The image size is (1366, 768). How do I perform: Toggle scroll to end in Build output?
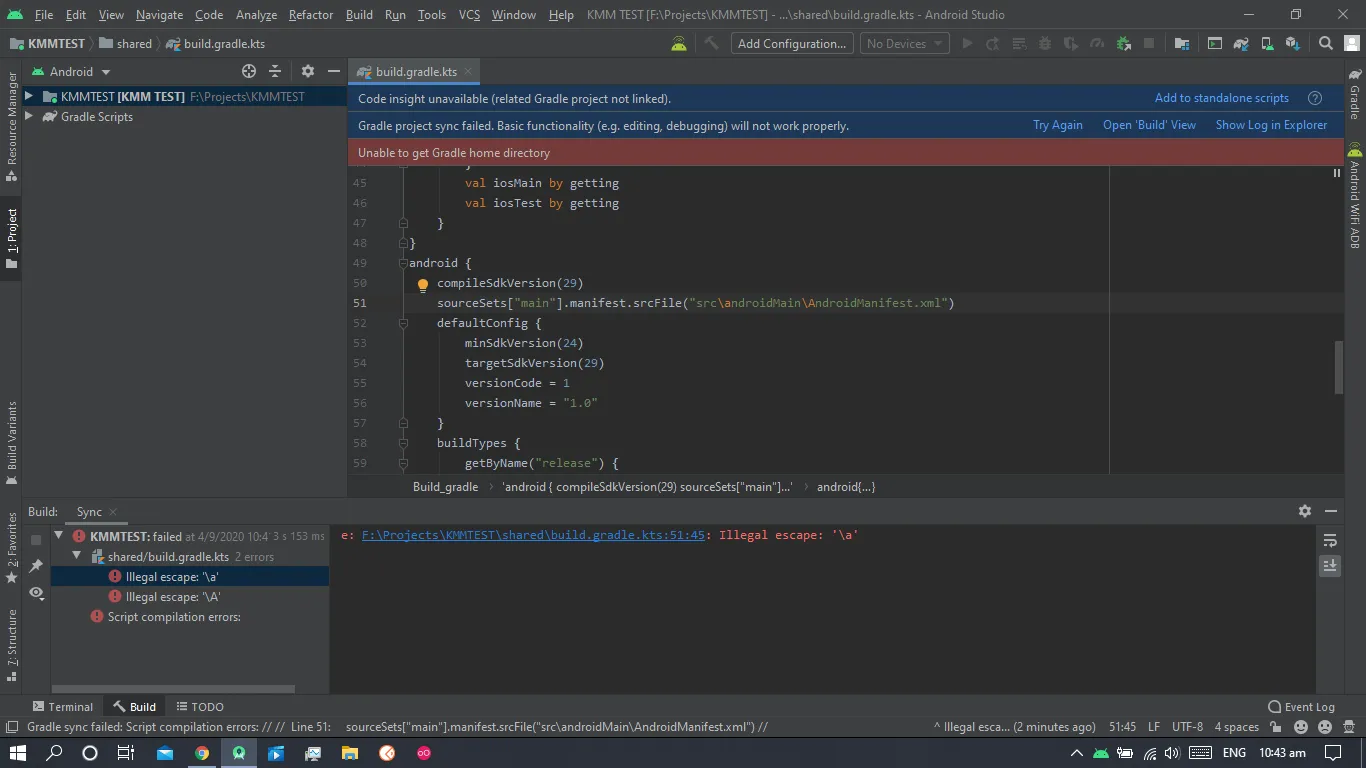[x=1330, y=565]
